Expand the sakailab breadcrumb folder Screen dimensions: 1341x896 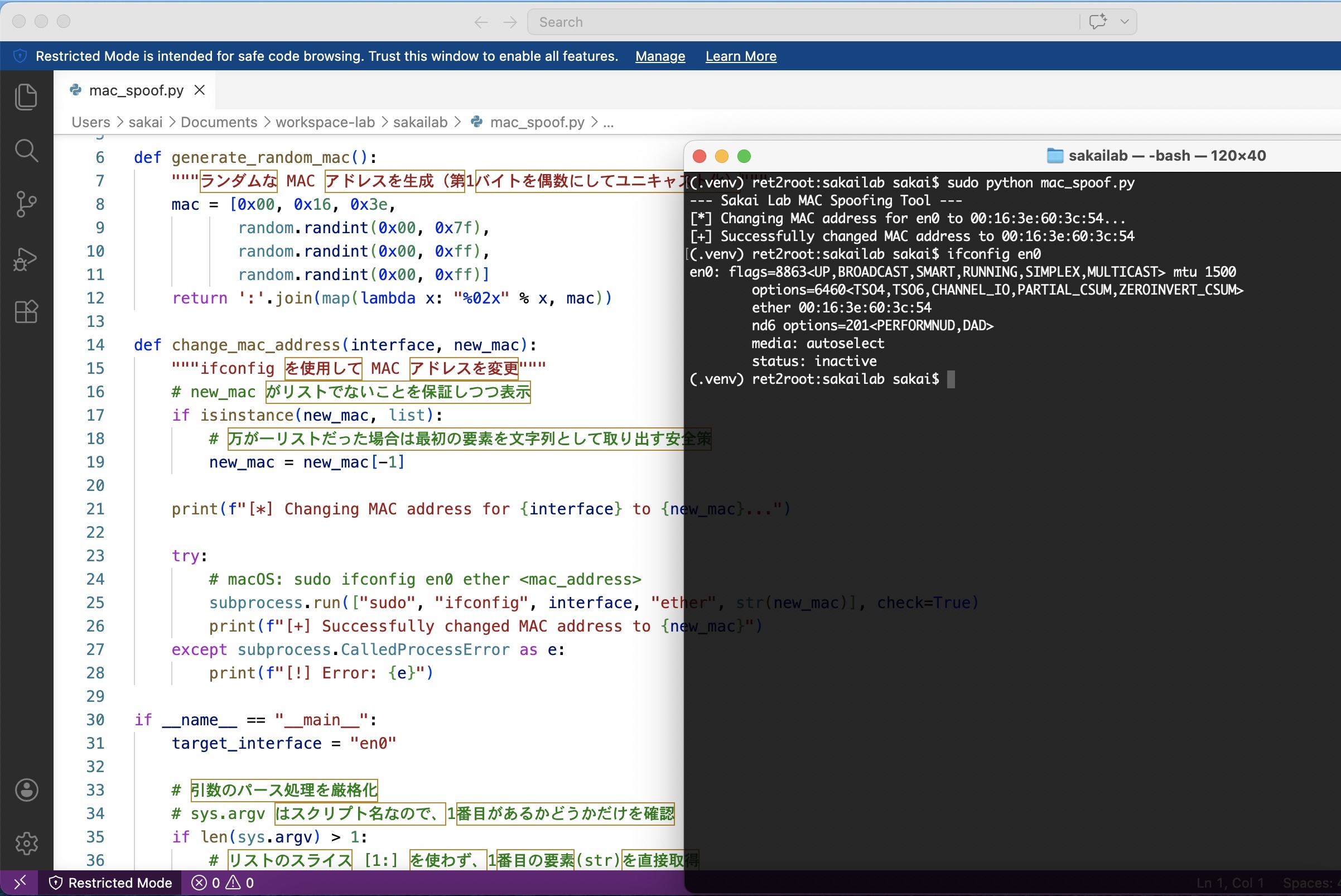pos(420,122)
